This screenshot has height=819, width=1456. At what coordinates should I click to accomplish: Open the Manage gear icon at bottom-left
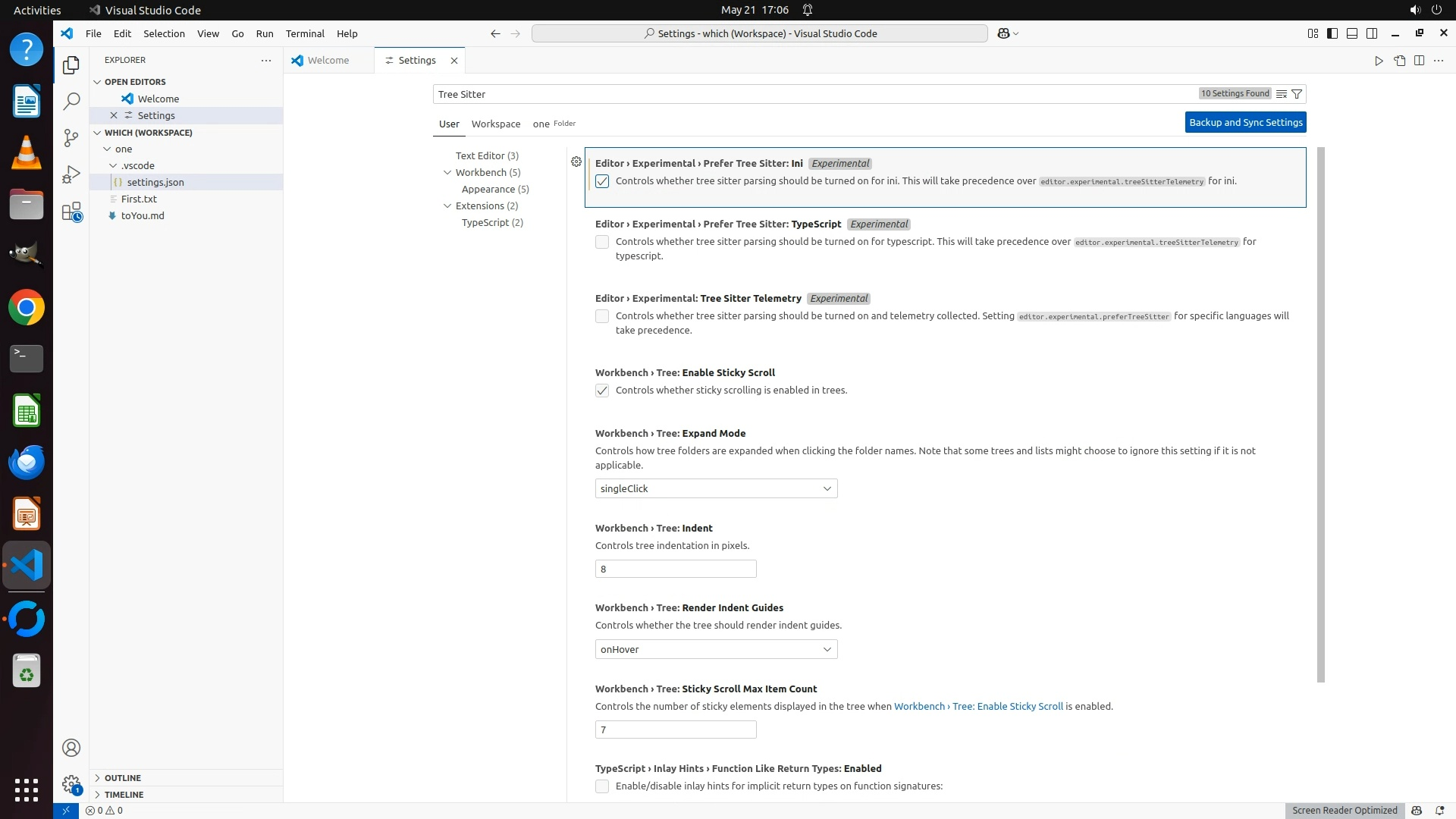(71, 784)
